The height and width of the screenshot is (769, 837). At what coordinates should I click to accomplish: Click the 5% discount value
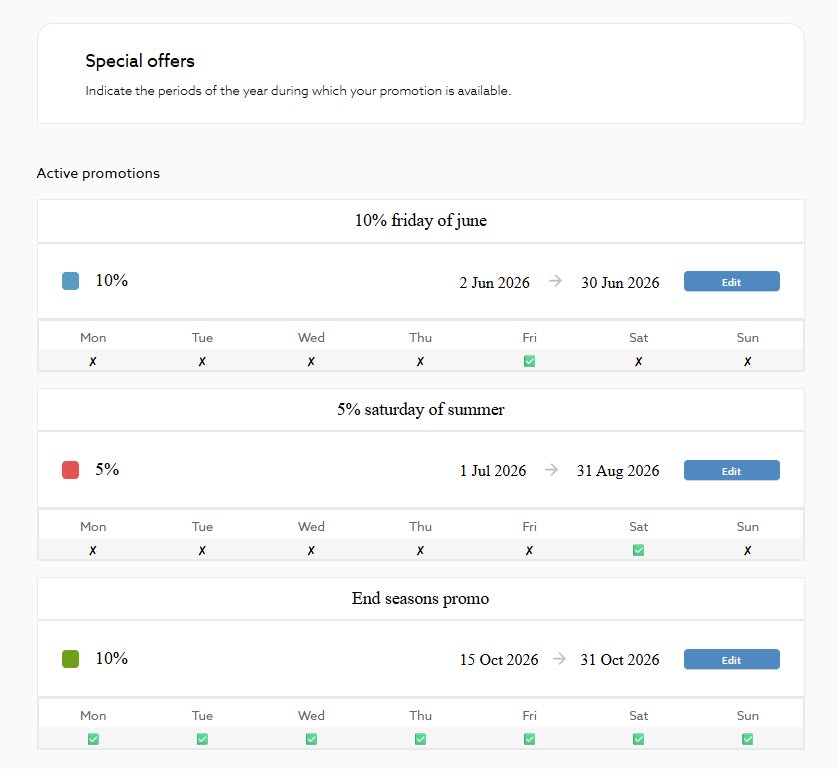pos(107,469)
